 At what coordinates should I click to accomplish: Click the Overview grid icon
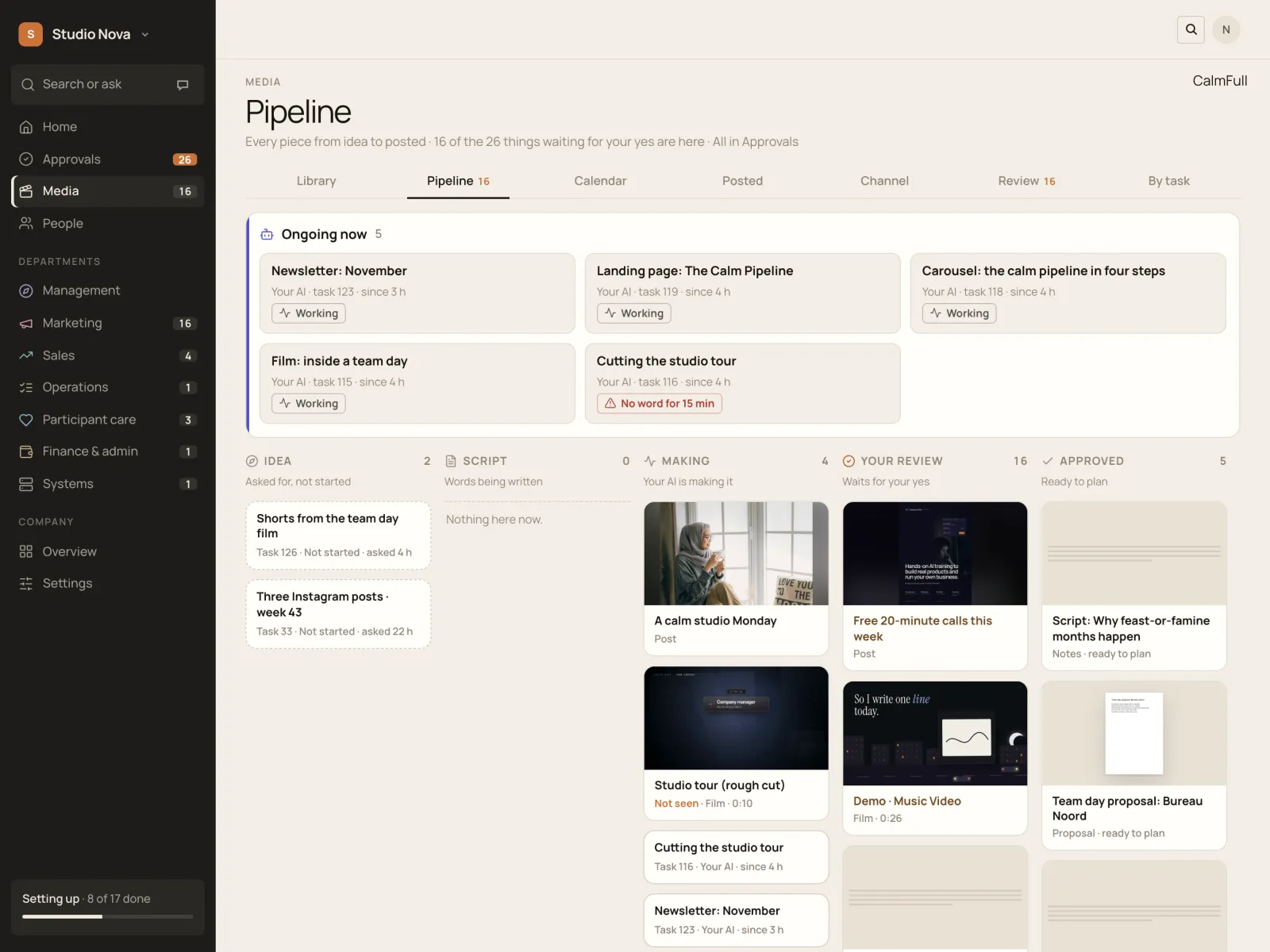coord(26,551)
